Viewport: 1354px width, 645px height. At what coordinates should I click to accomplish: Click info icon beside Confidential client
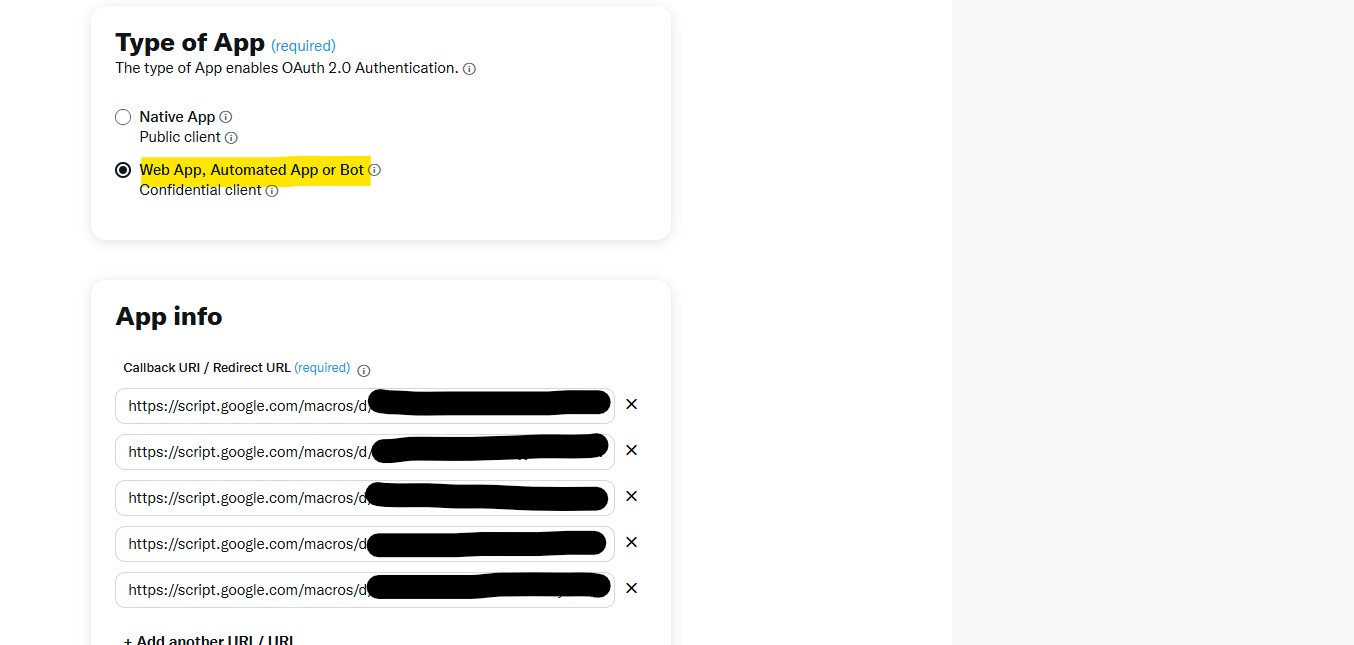[x=272, y=191]
